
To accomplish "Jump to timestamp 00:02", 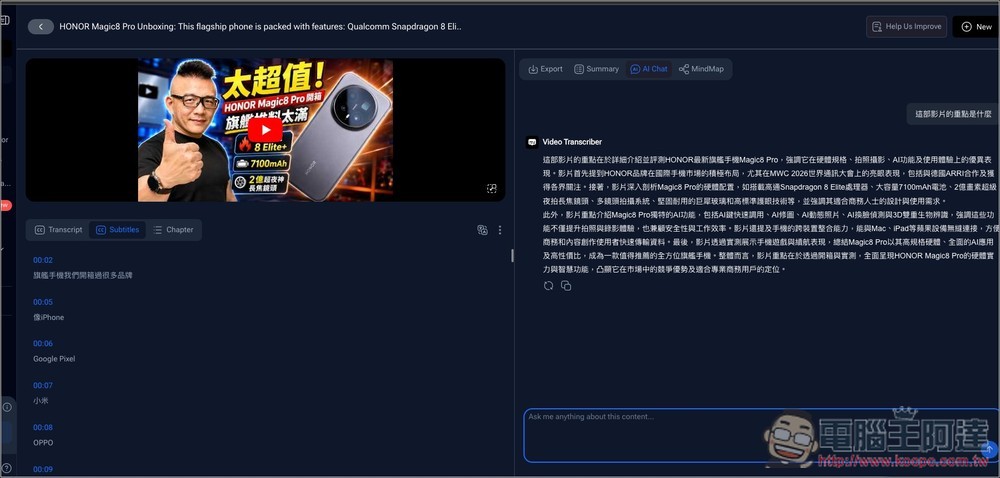I will [43, 260].
